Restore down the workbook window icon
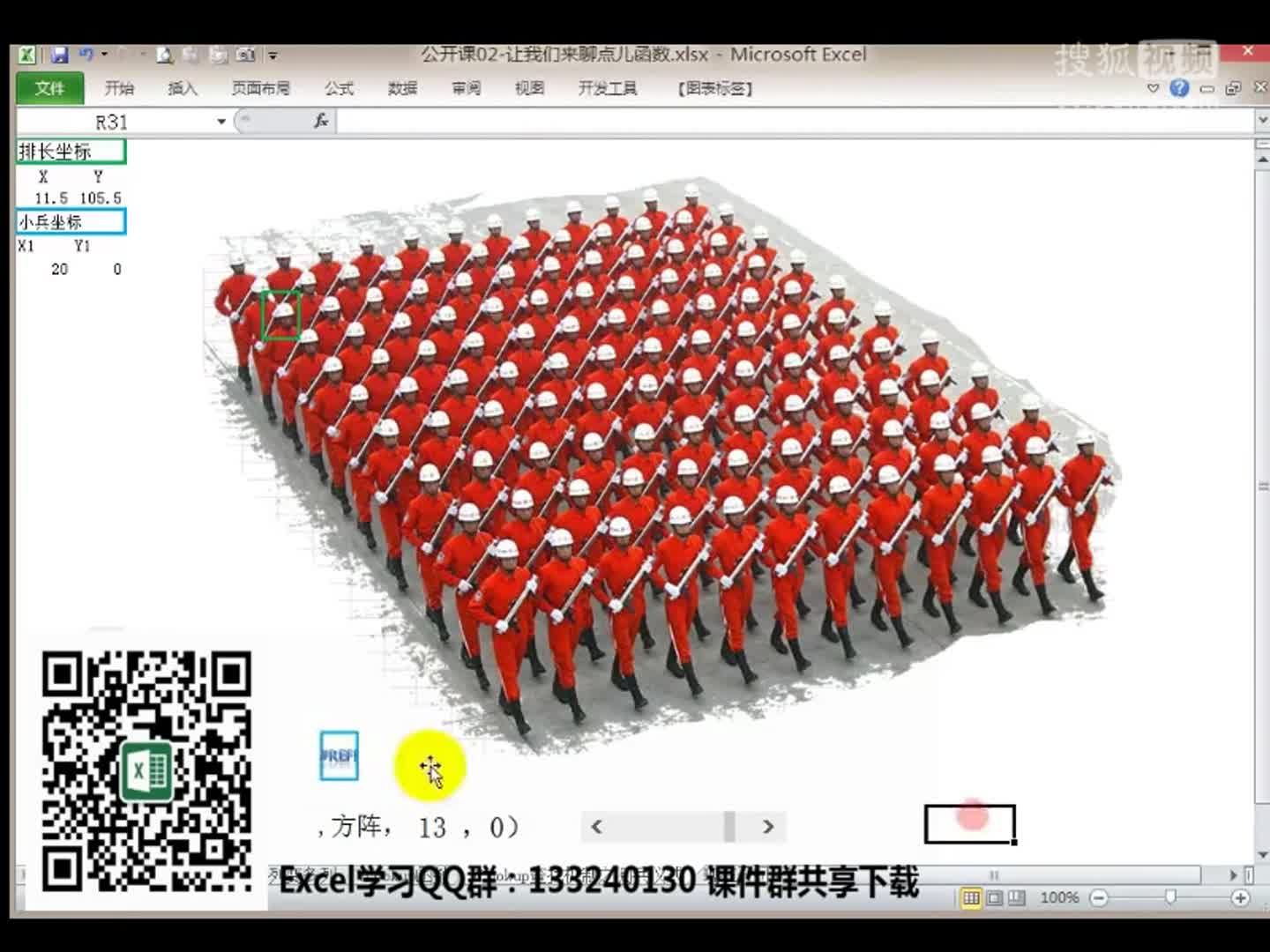 pyautogui.click(x=1233, y=87)
